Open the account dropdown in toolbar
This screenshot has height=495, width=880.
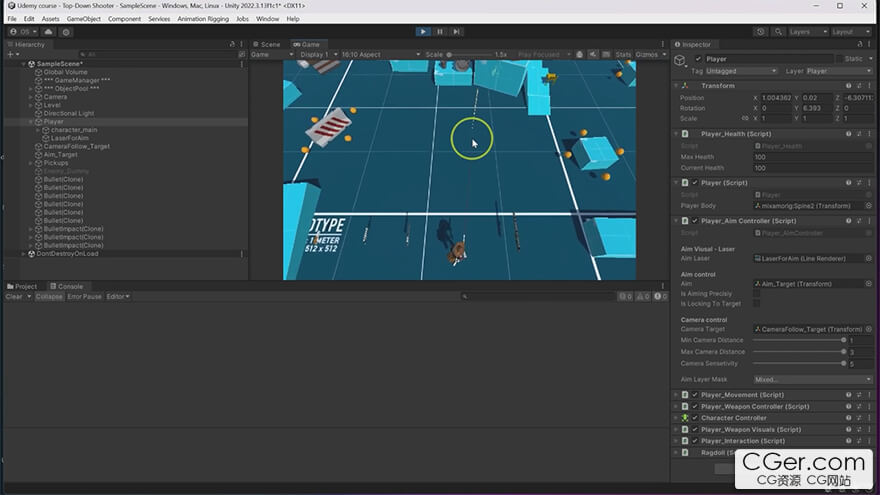tap(23, 32)
